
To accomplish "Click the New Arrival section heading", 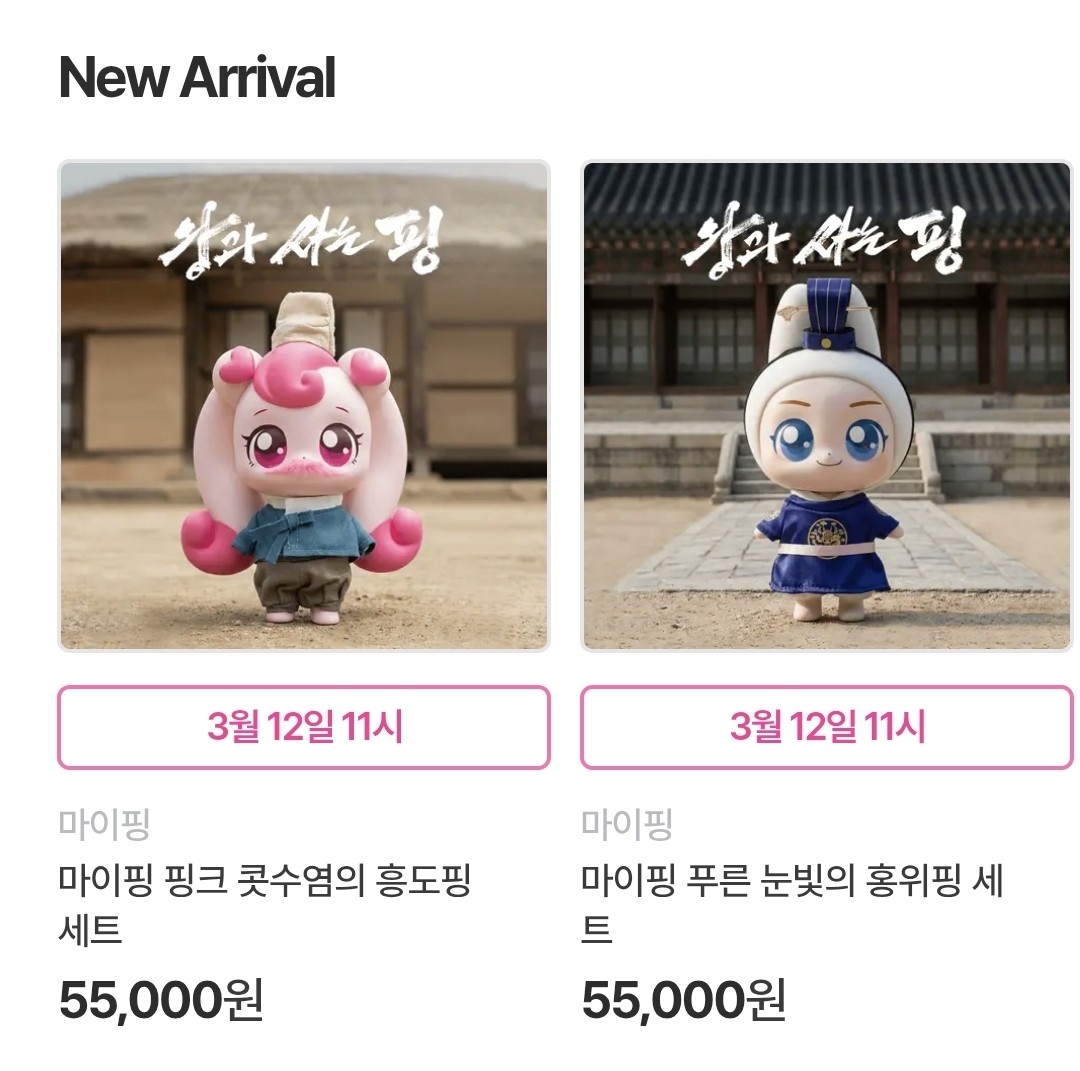I will click(197, 77).
